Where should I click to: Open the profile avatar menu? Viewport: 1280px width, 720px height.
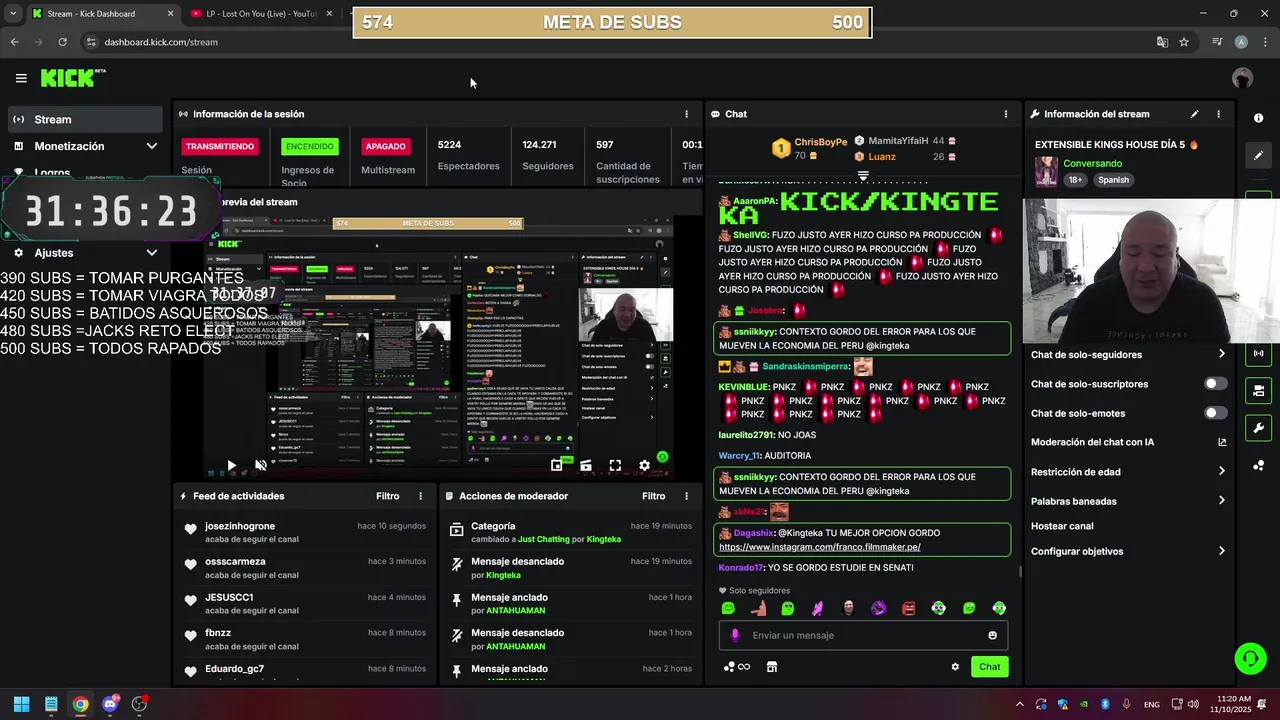click(x=1242, y=78)
